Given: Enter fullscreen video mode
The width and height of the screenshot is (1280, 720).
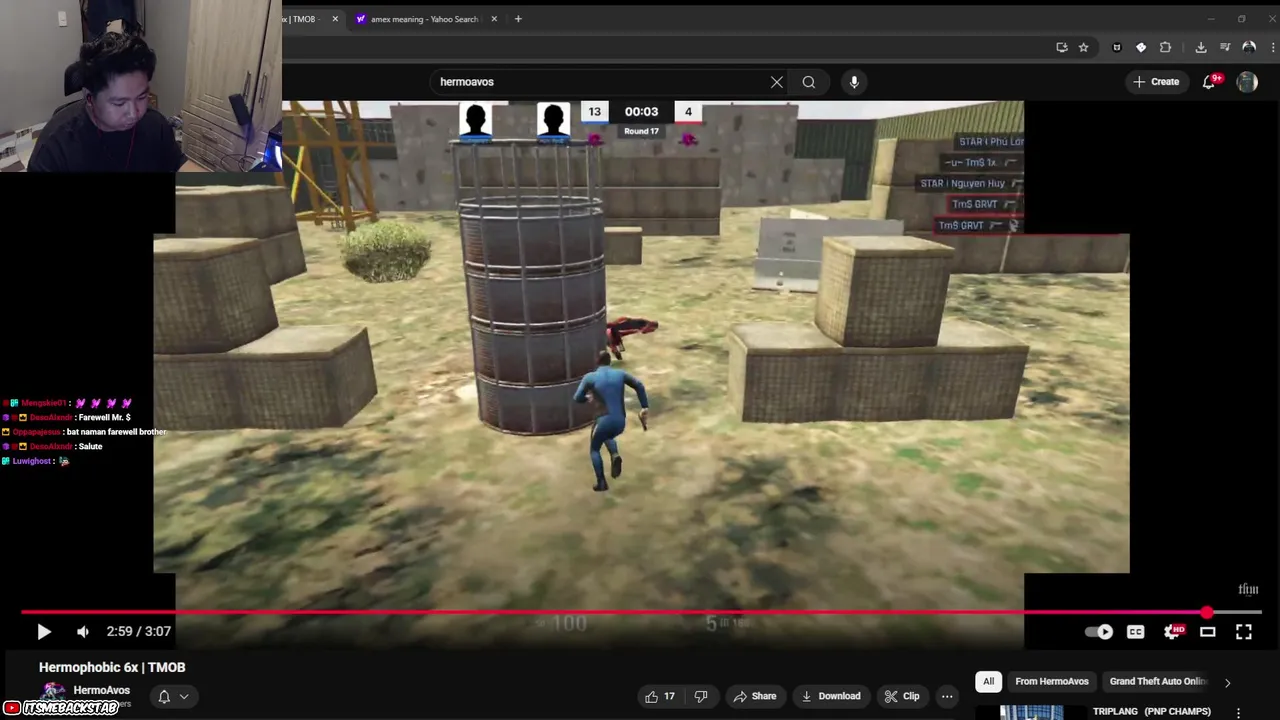Looking at the screenshot, I should click(1244, 631).
